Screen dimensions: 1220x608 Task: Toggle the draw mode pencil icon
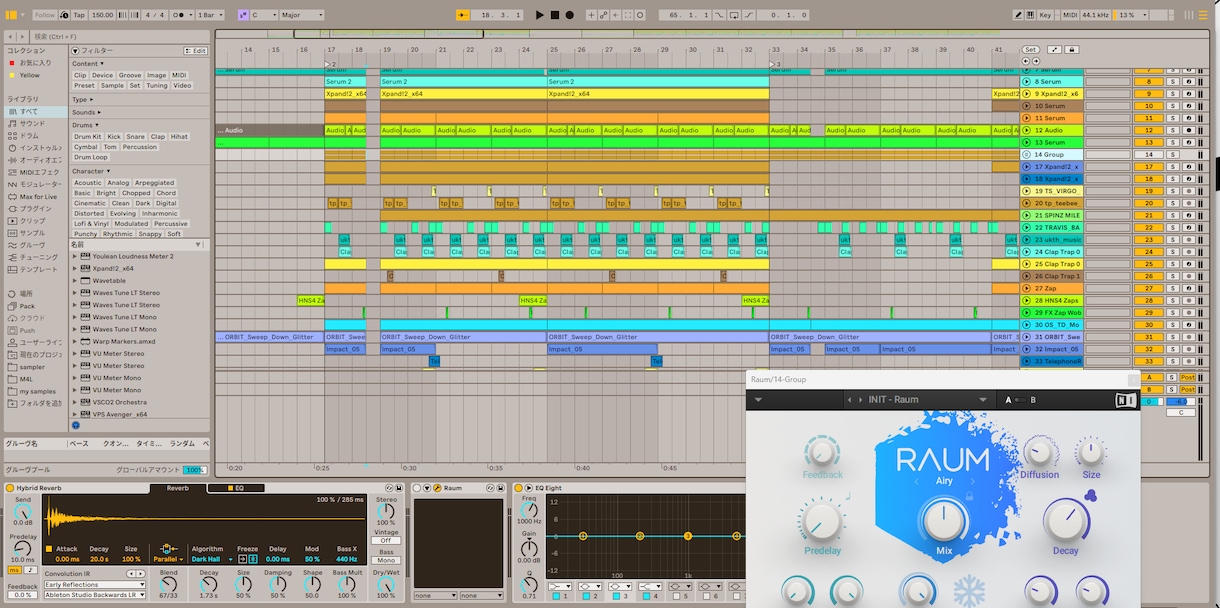1019,15
